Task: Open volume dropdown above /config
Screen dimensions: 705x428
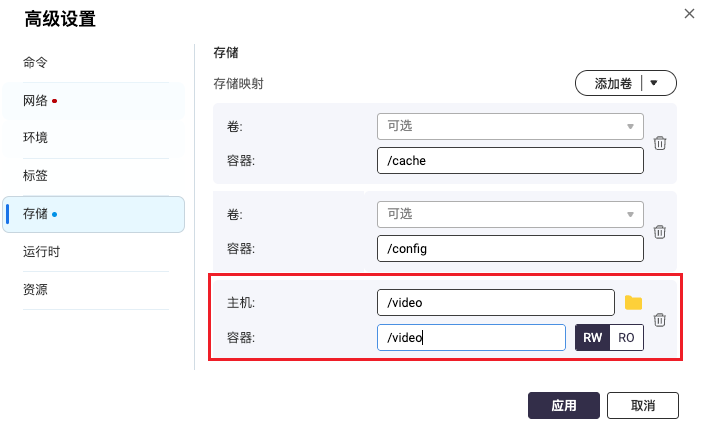Action: 510,214
